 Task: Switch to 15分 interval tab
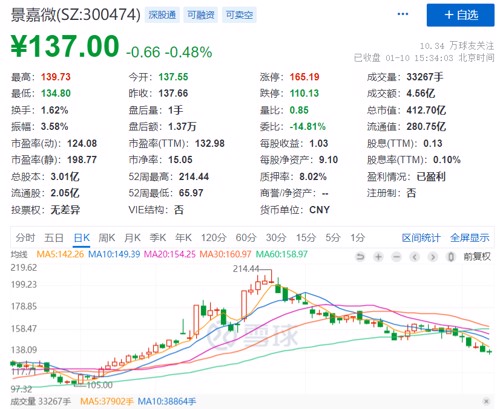click(x=306, y=238)
